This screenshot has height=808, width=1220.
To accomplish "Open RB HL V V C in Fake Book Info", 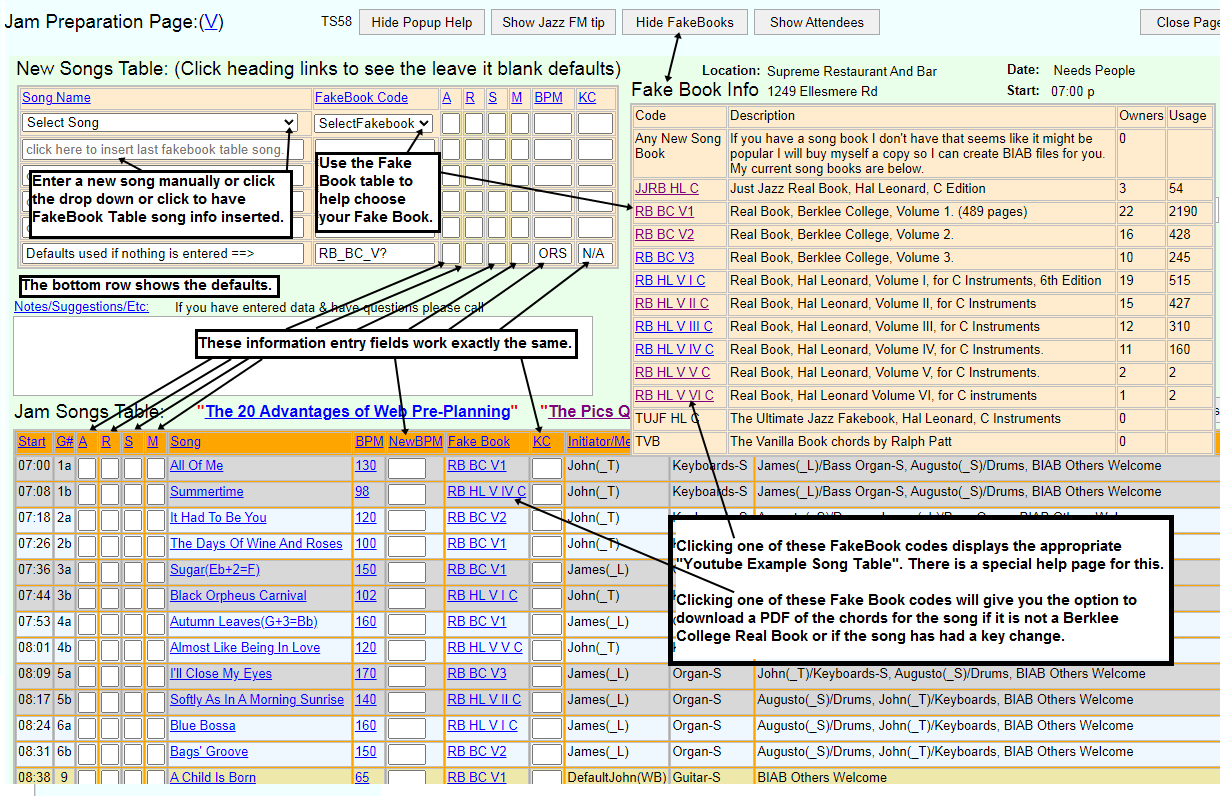I will point(672,373).
